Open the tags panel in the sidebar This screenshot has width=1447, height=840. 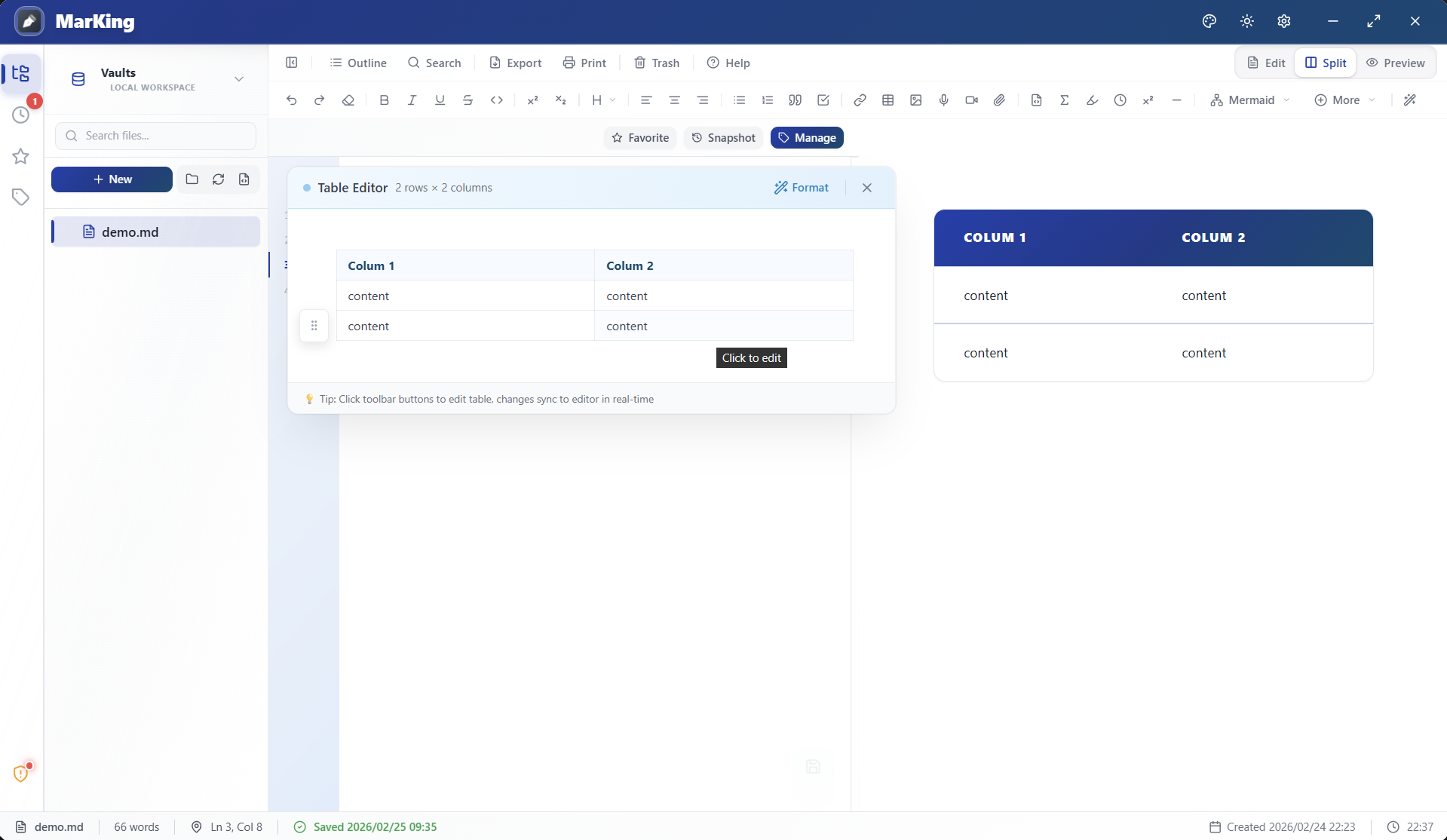pos(20,197)
